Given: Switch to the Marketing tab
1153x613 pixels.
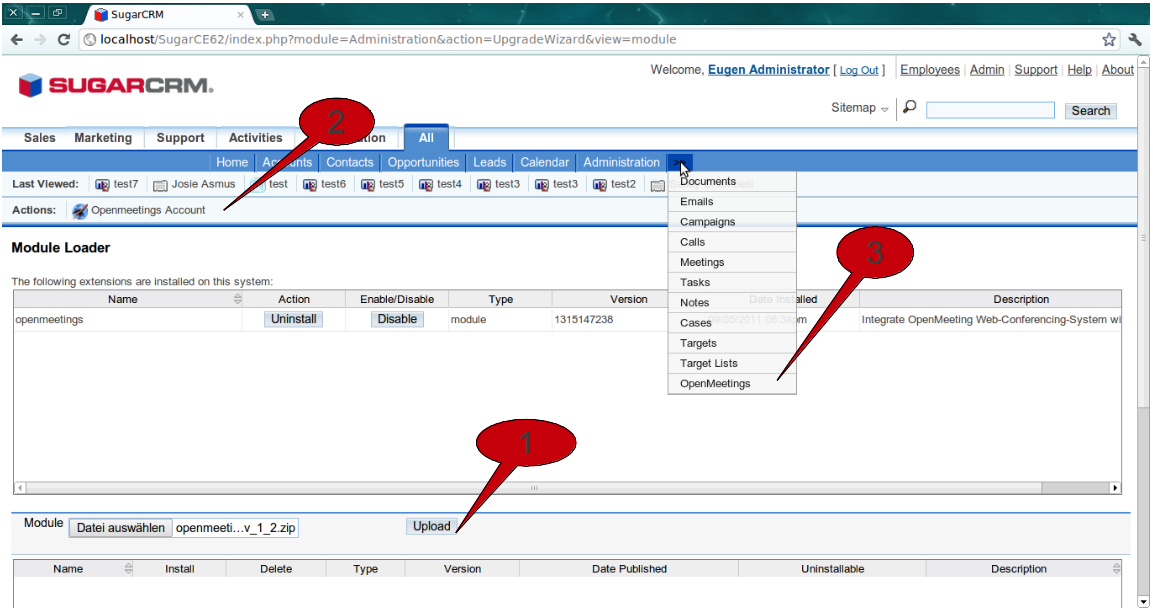Looking at the screenshot, I should coord(103,138).
